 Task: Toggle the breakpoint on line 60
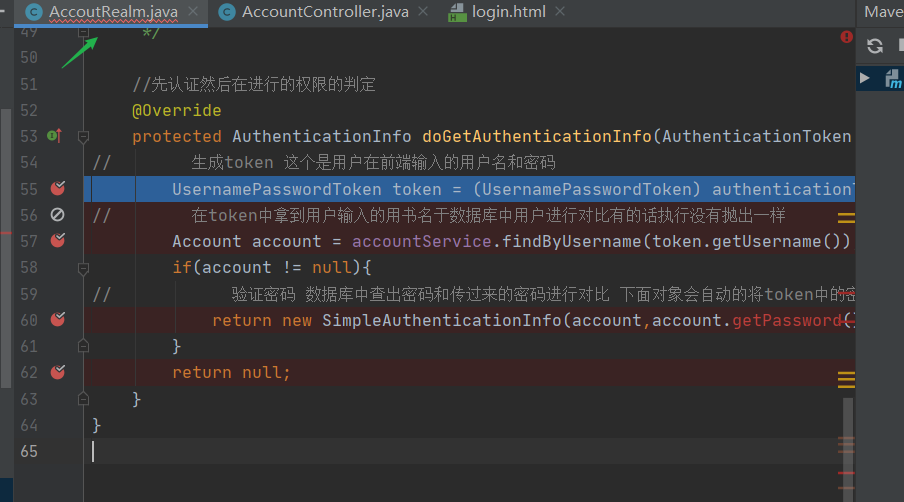pyautogui.click(x=58, y=319)
